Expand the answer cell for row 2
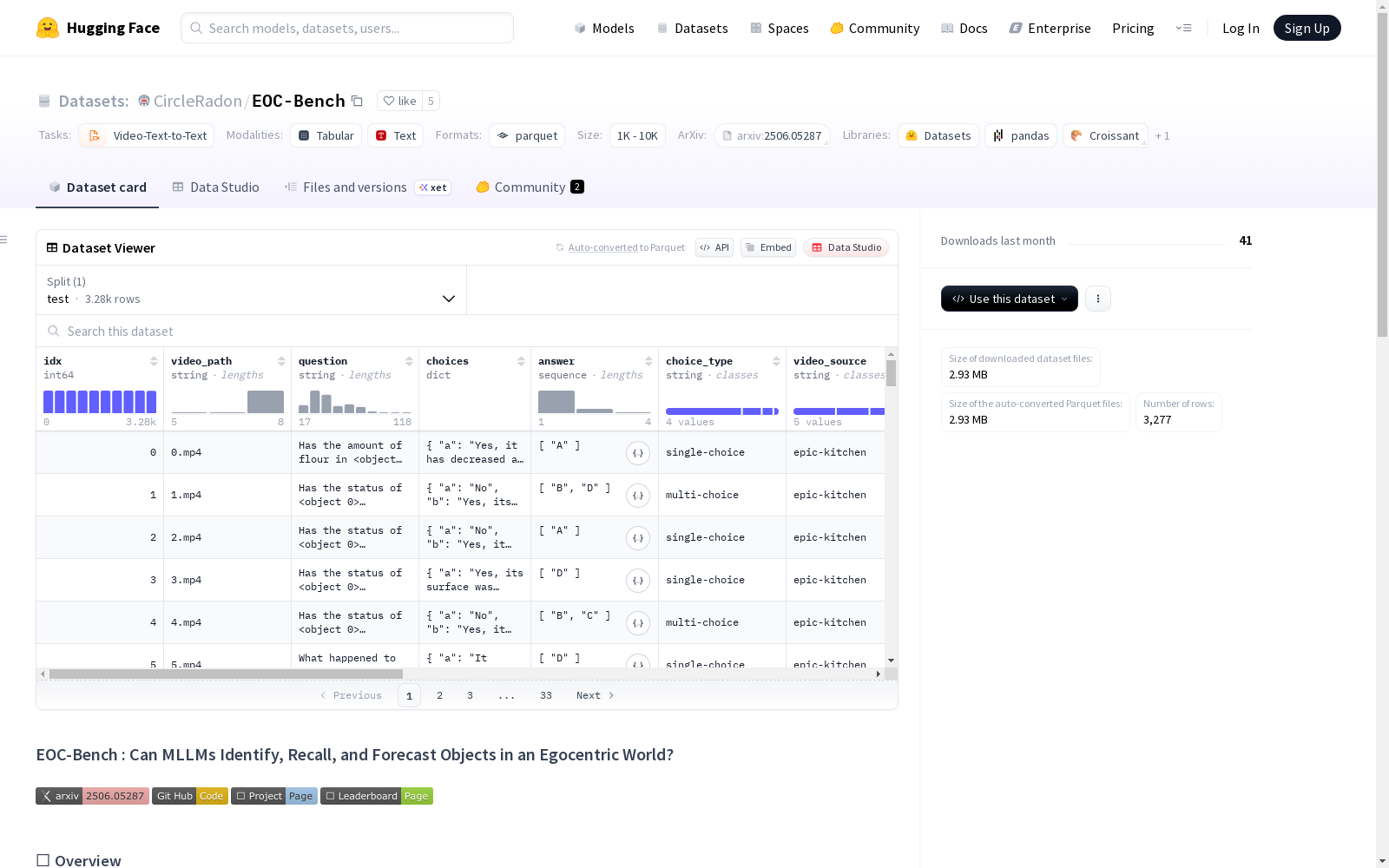 coord(638,538)
